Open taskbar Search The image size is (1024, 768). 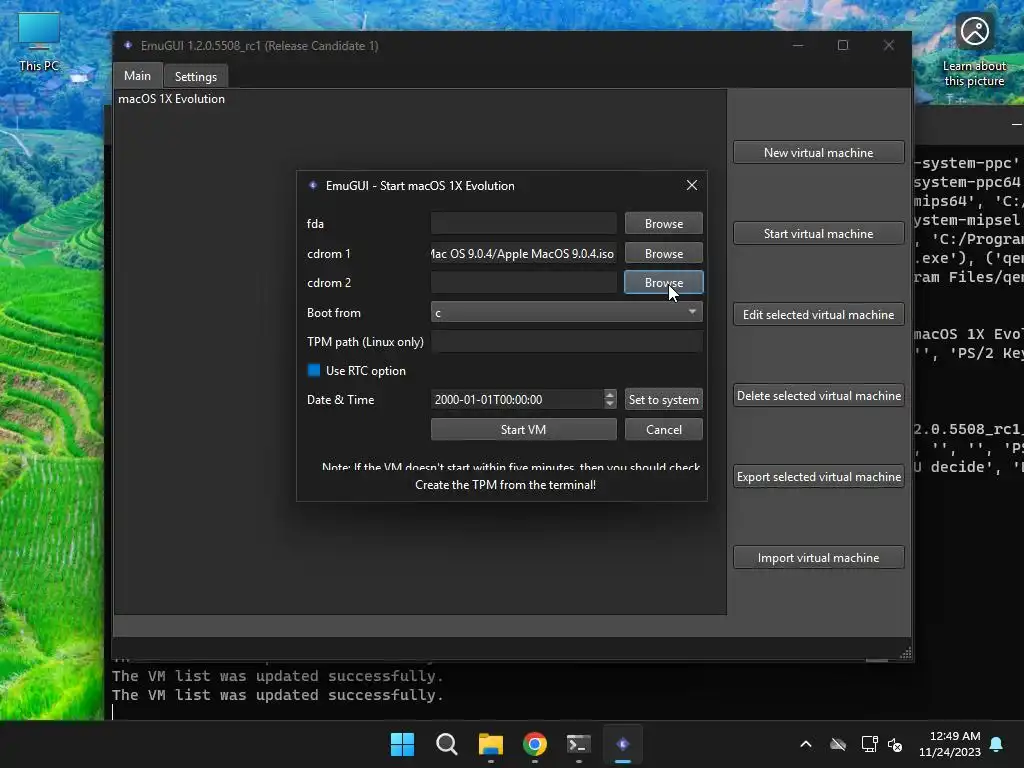pyautogui.click(x=447, y=744)
